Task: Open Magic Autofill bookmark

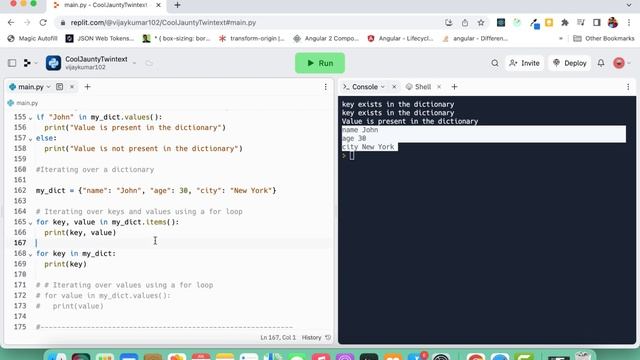Action: (x=32, y=38)
